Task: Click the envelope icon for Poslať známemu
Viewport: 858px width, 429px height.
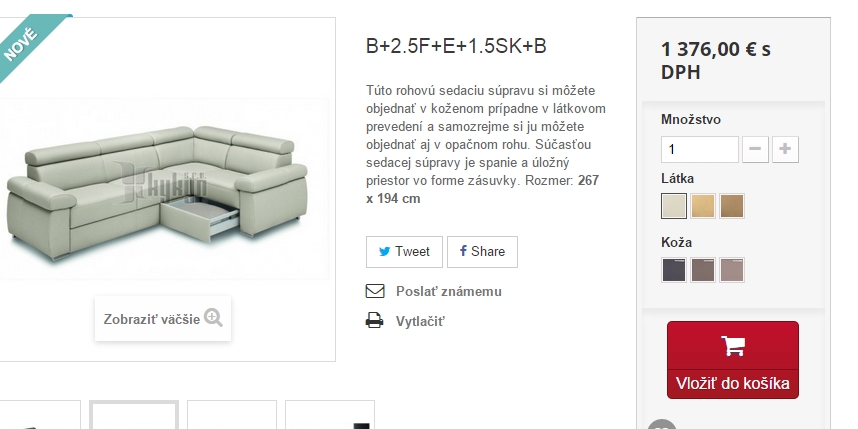Action: (x=375, y=291)
